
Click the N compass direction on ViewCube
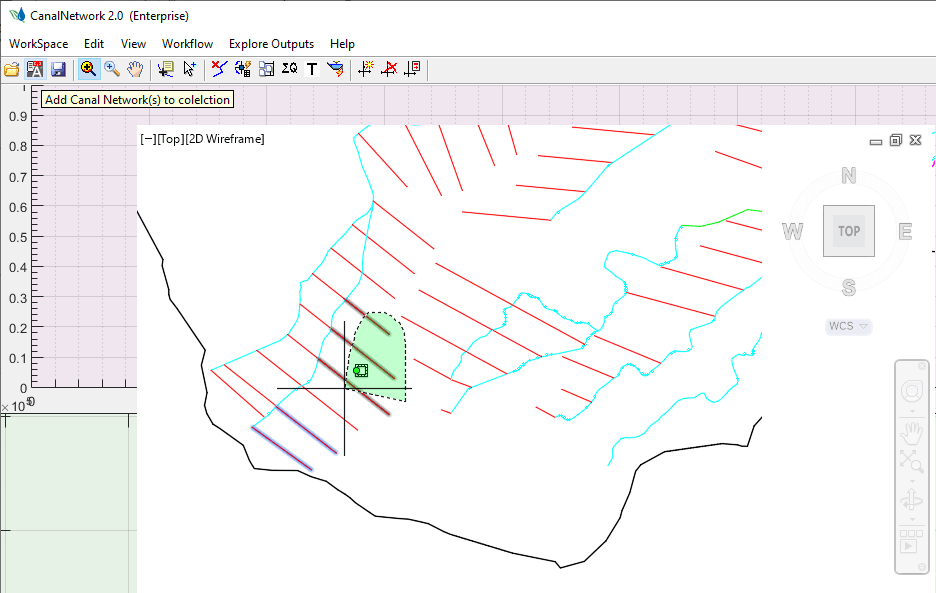(849, 176)
